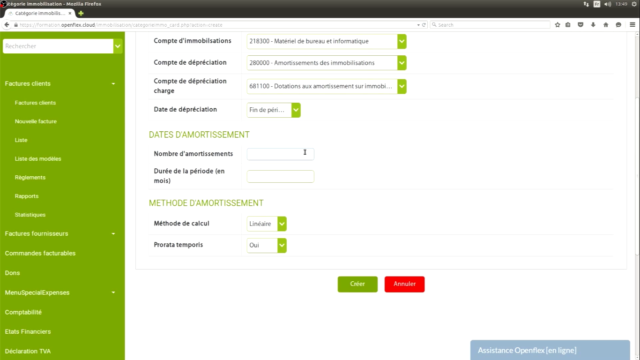Click the Pocket shield icon
This screenshot has height=360, width=640.
(x=580, y=25)
